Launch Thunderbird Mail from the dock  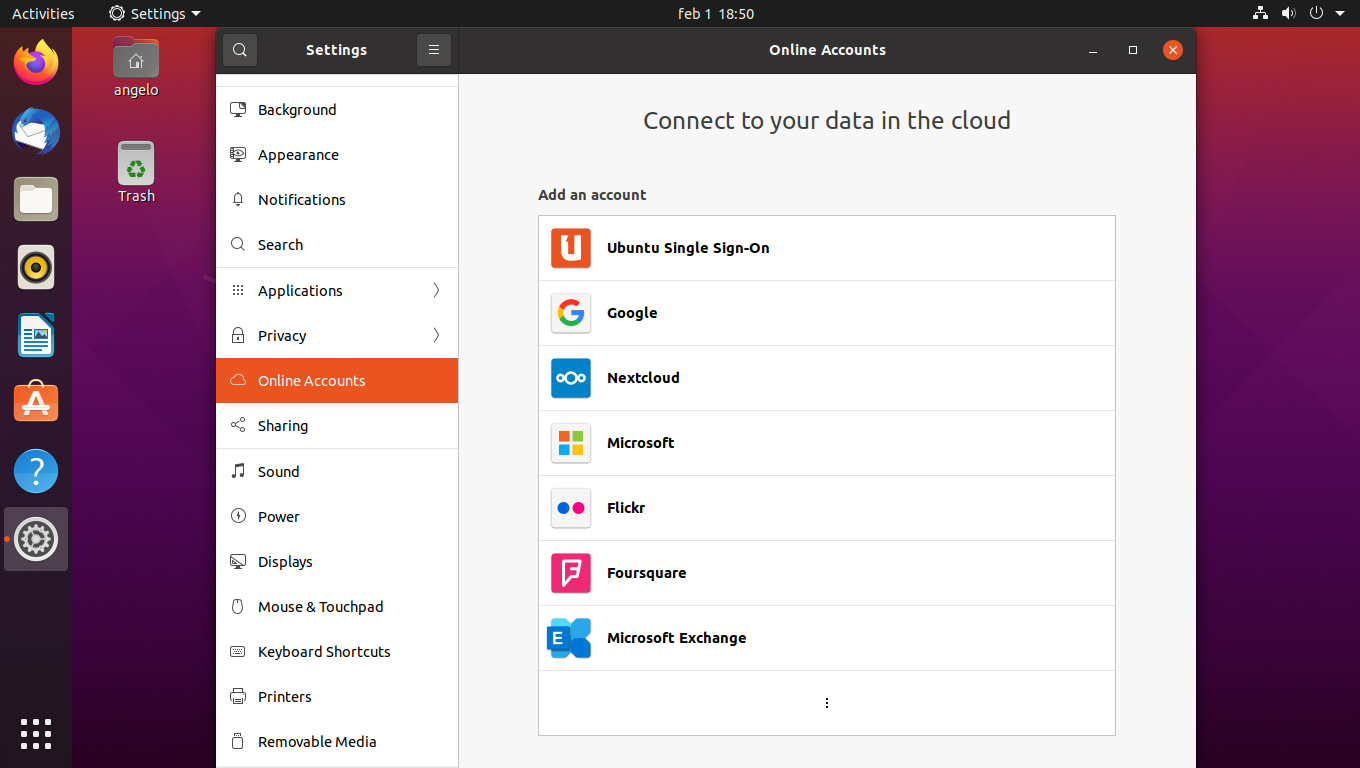coord(36,131)
